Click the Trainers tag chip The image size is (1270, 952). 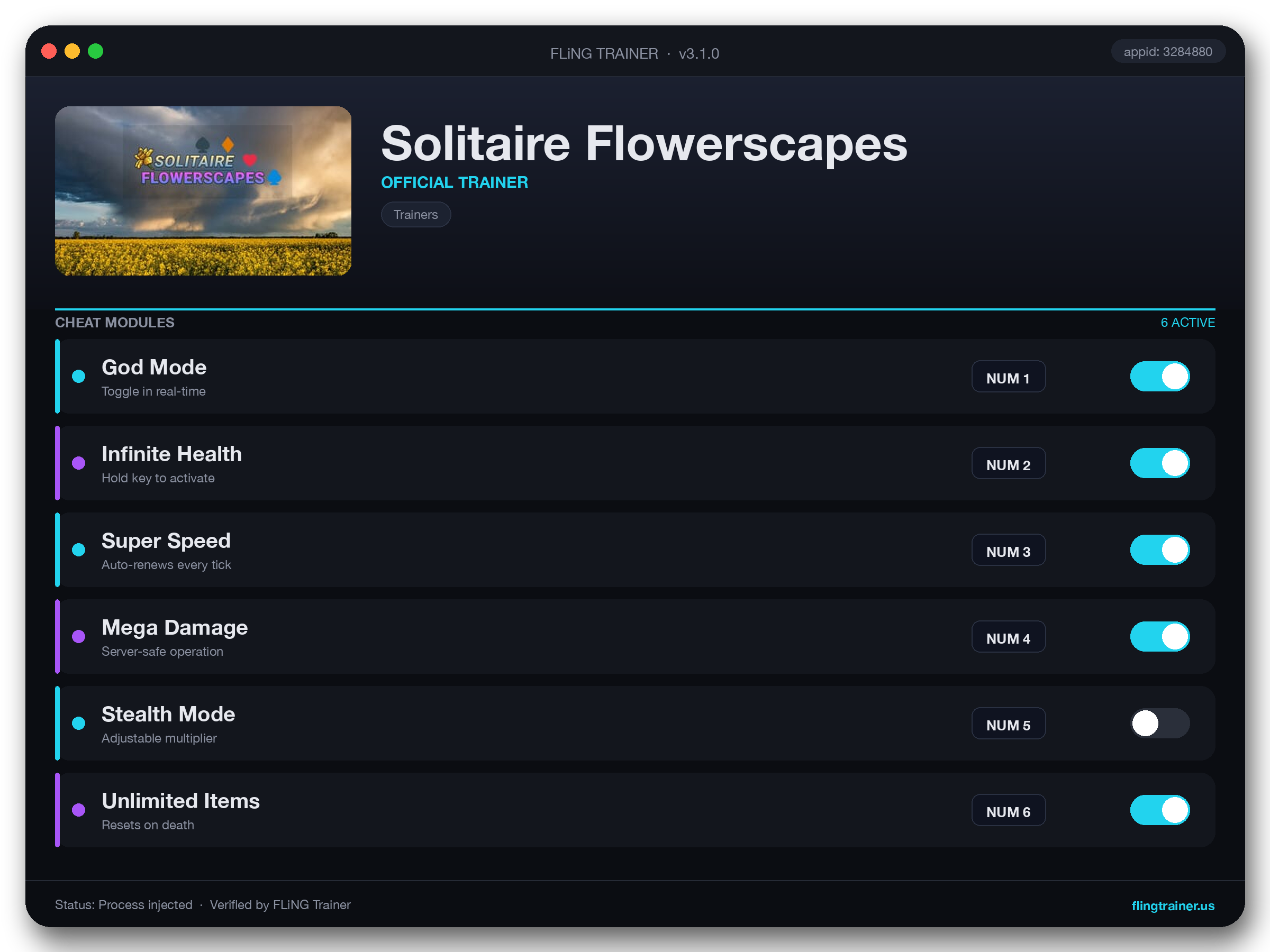tap(416, 215)
